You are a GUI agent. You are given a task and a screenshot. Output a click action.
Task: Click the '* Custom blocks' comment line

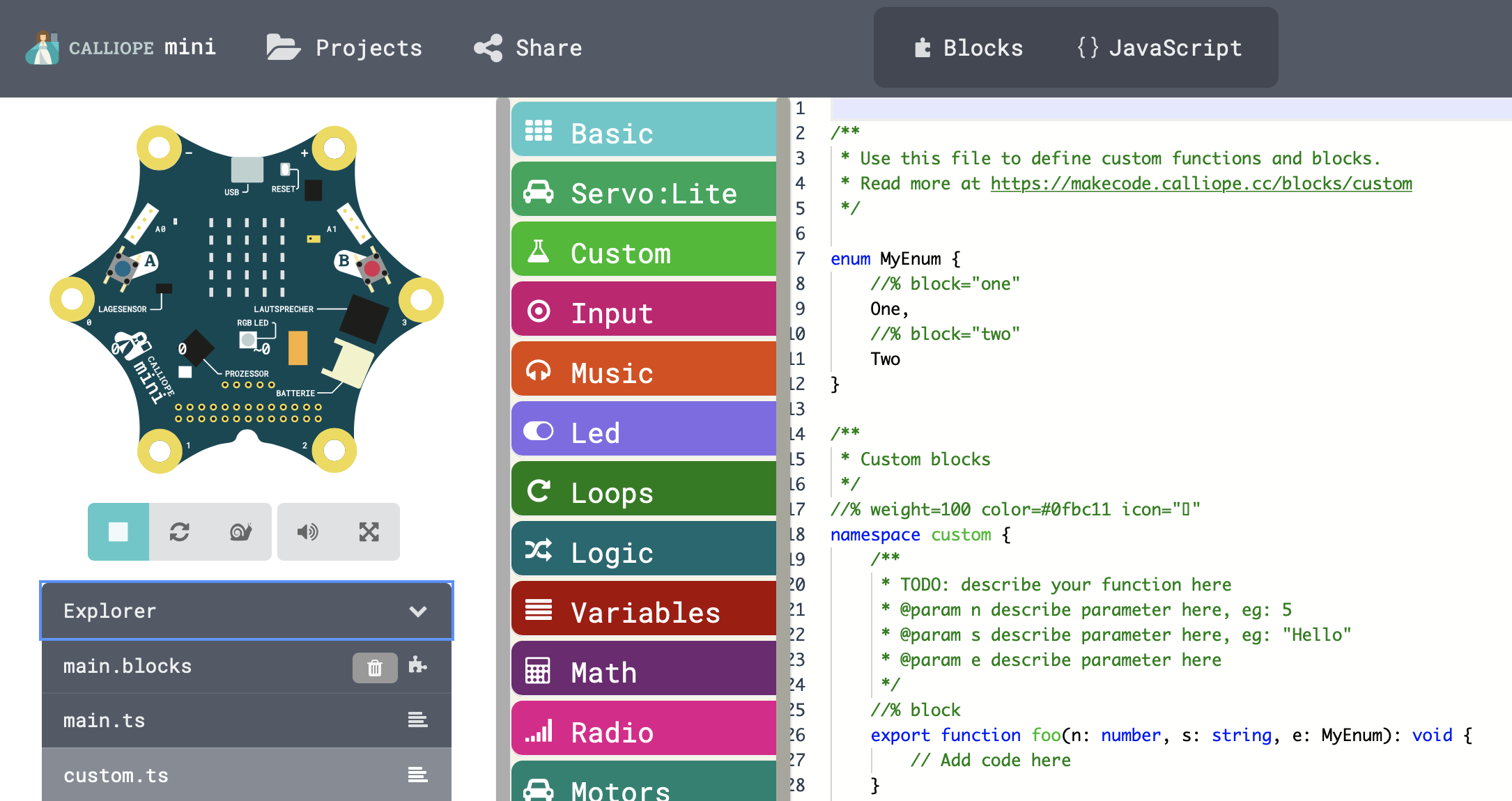click(916, 459)
